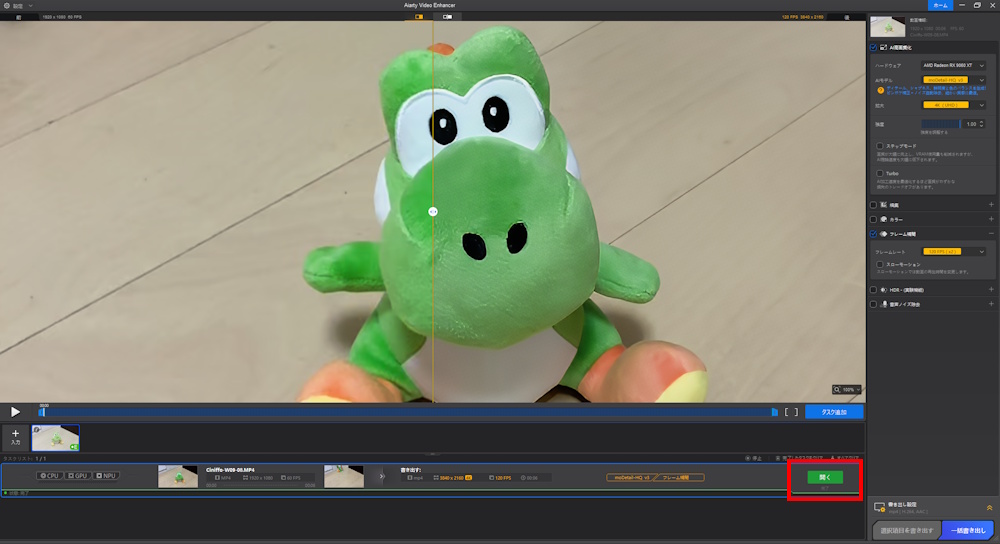This screenshot has width=1000, height=544.
Task: Click the green 開く (Open) button
Action: (825, 477)
